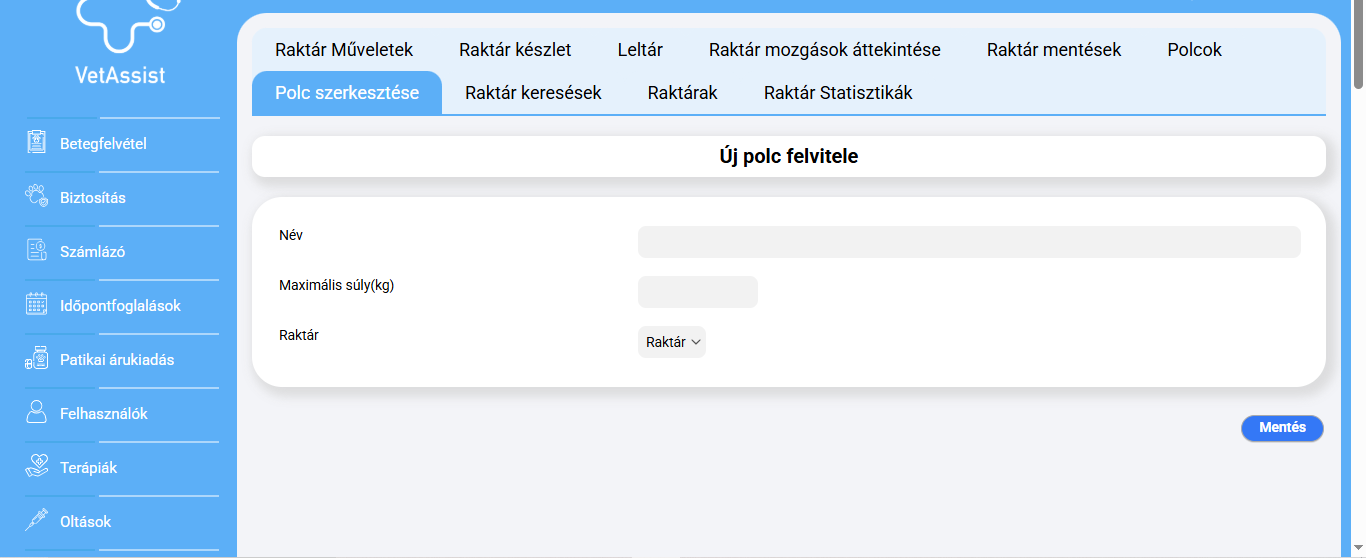Focus the Maximális súly(kg) input field
The width and height of the screenshot is (1366, 558).
(x=697, y=292)
